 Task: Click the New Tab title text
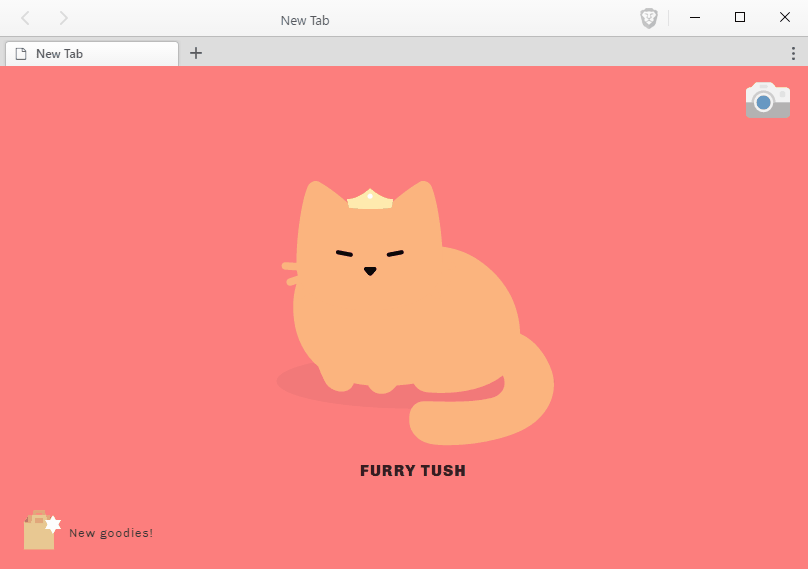(305, 20)
